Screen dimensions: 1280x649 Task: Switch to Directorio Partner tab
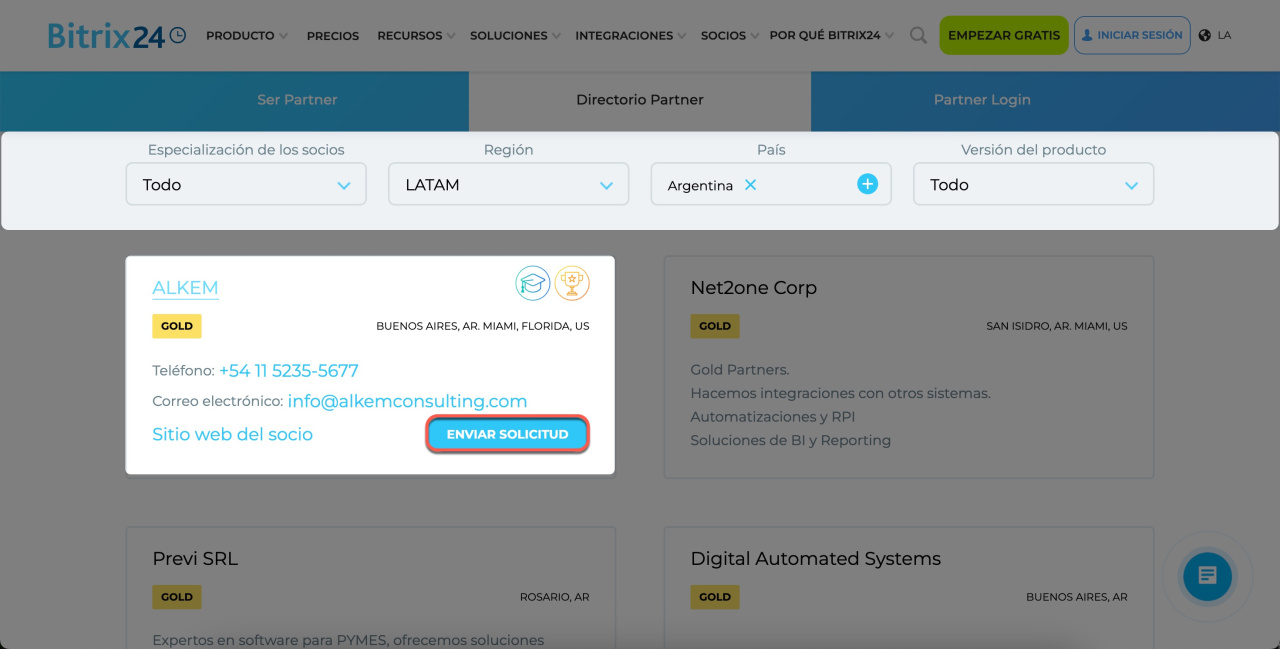640,100
